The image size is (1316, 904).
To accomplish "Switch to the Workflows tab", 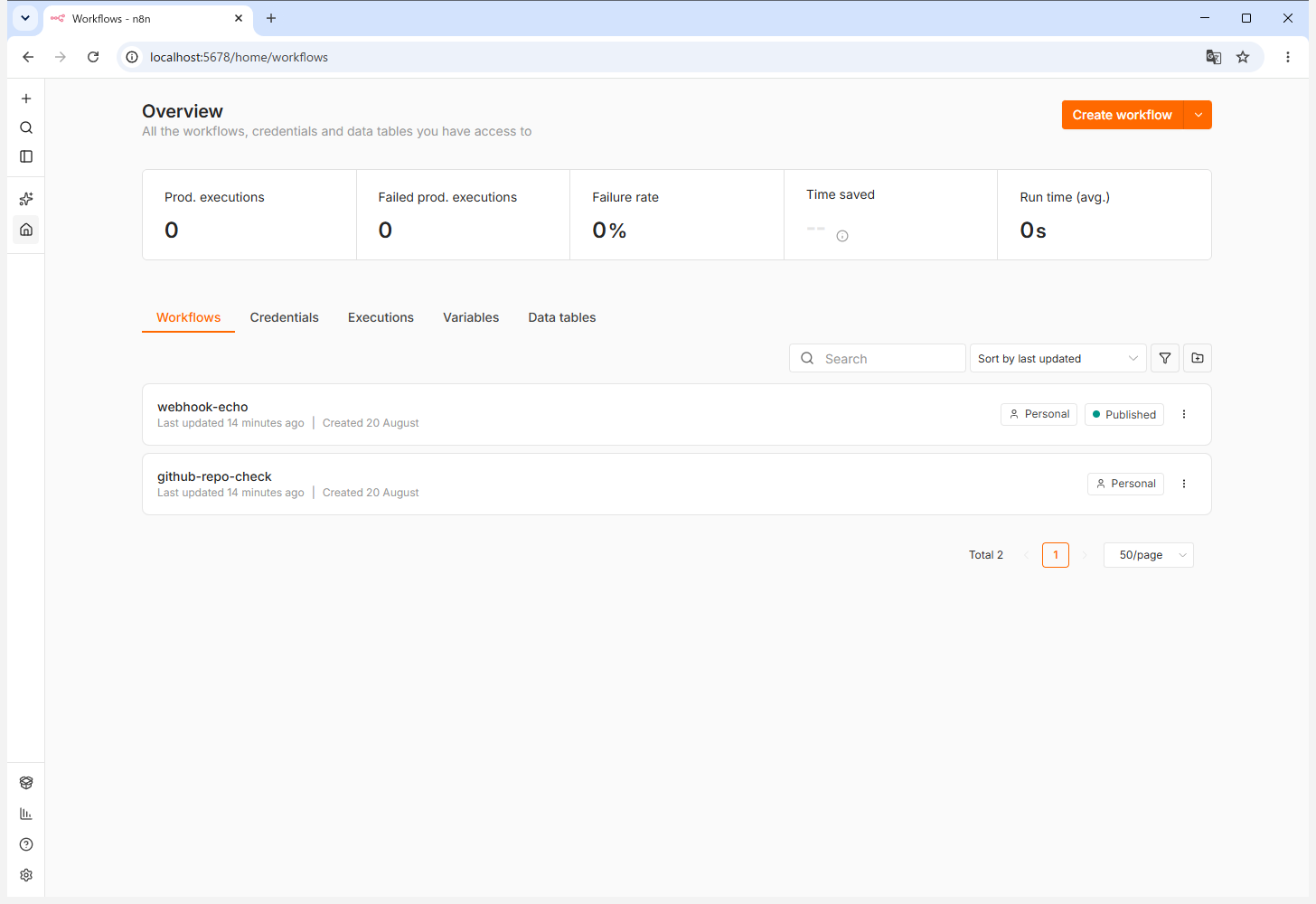I will point(188,317).
